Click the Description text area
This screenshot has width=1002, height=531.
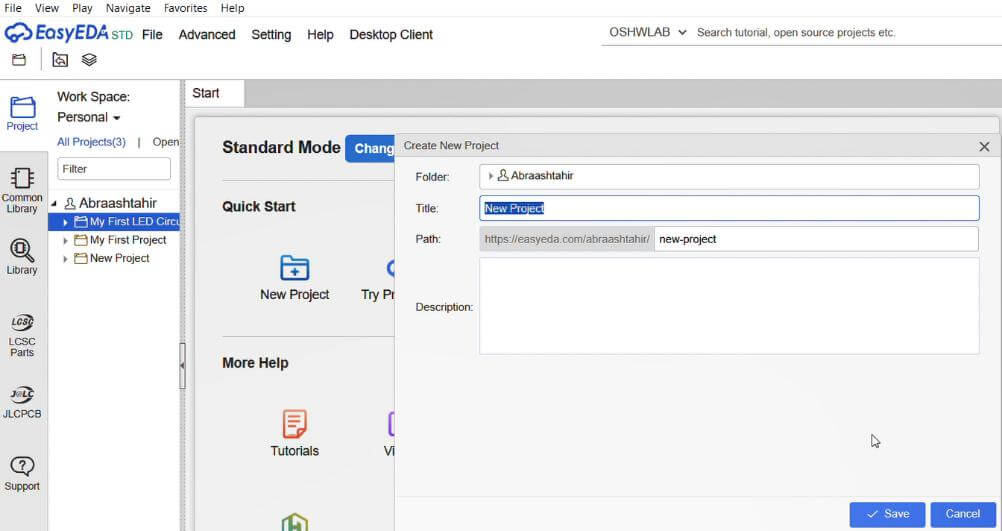pyautogui.click(x=729, y=306)
